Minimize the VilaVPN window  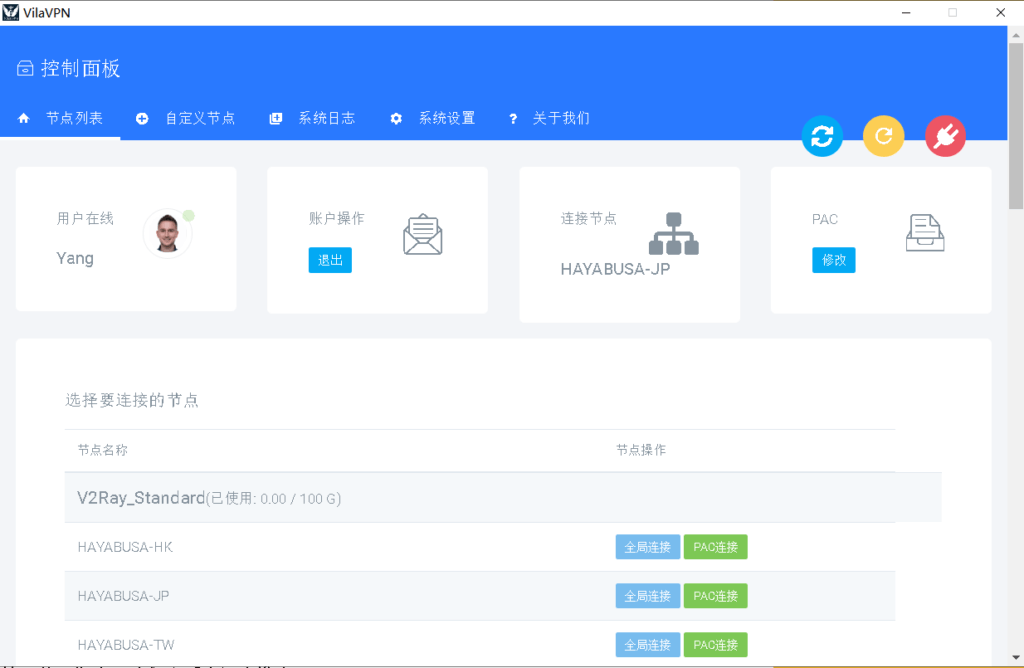[906, 12]
